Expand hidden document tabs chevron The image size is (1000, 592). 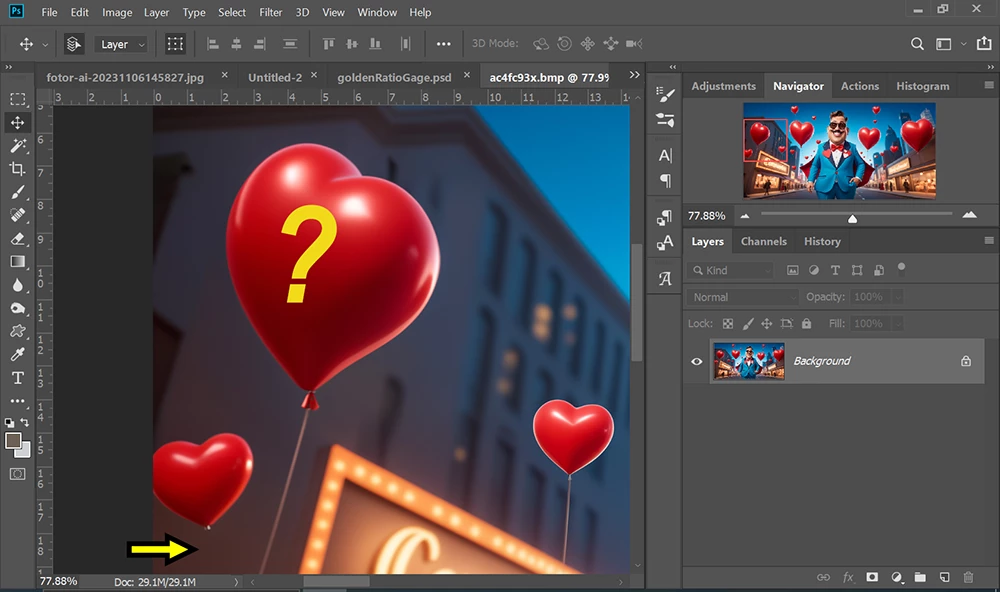[635, 75]
